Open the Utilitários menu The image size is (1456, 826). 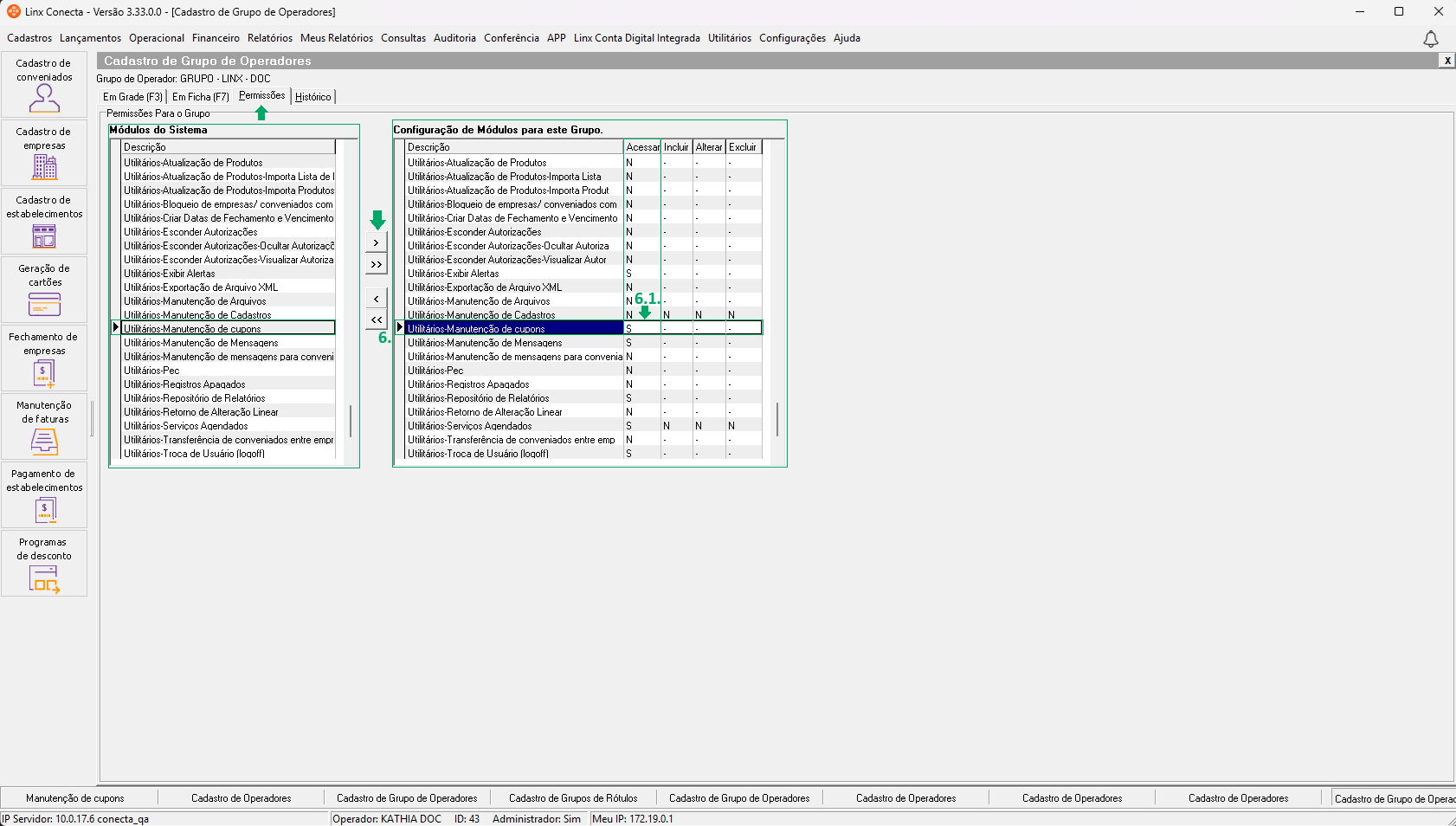coord(730,38)
